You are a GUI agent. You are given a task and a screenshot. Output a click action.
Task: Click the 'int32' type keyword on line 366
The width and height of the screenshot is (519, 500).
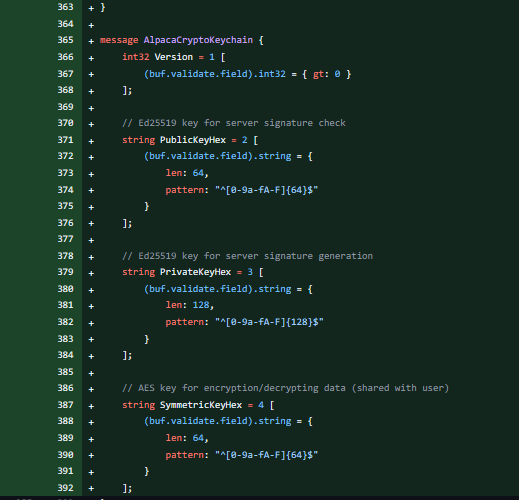(136, 57)
